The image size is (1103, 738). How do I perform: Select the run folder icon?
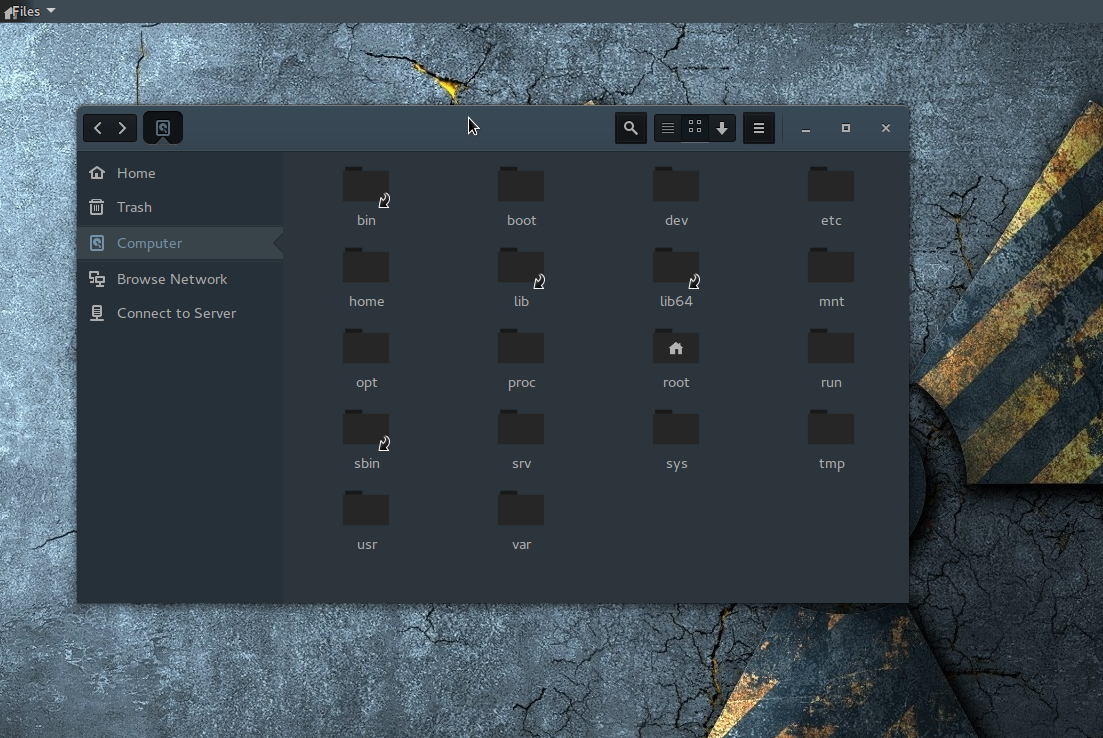pyautogui.click(x=831, y=347)
